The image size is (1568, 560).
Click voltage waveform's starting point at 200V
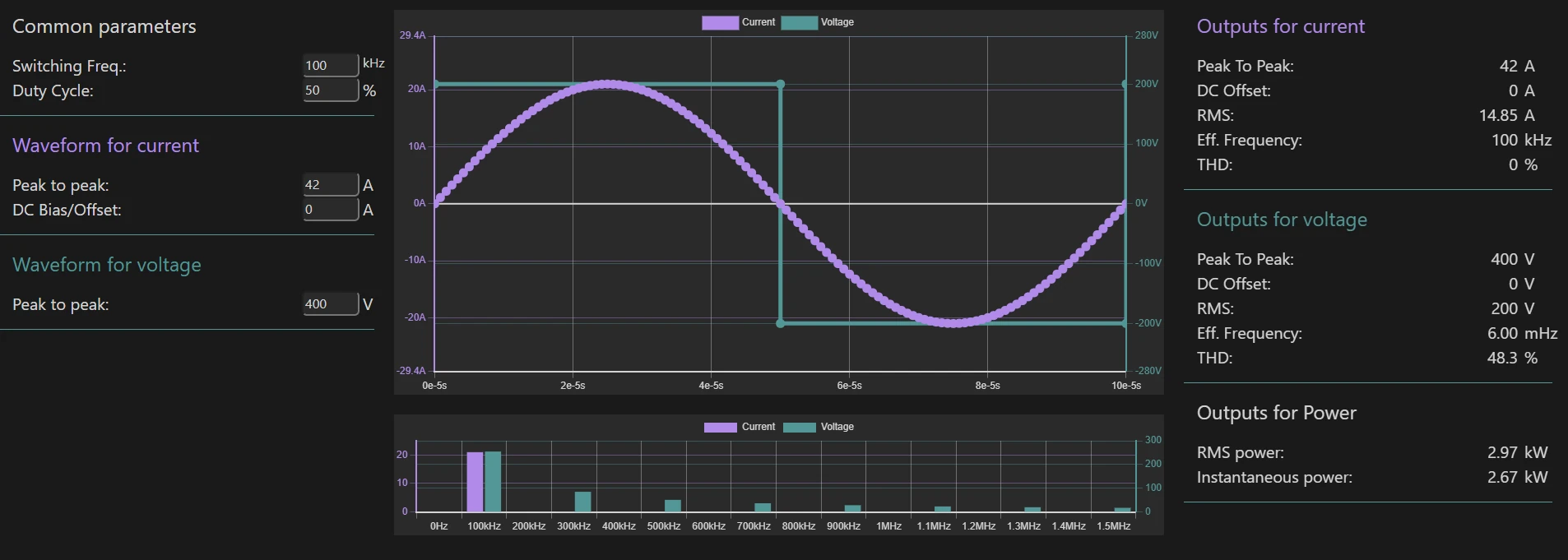436,84
